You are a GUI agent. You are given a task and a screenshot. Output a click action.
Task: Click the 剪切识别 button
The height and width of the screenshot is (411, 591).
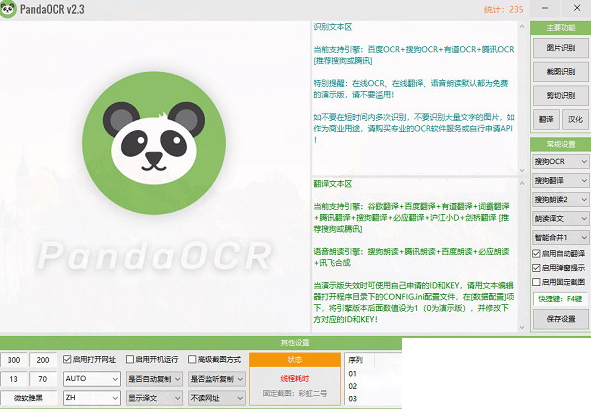[560, 95]
